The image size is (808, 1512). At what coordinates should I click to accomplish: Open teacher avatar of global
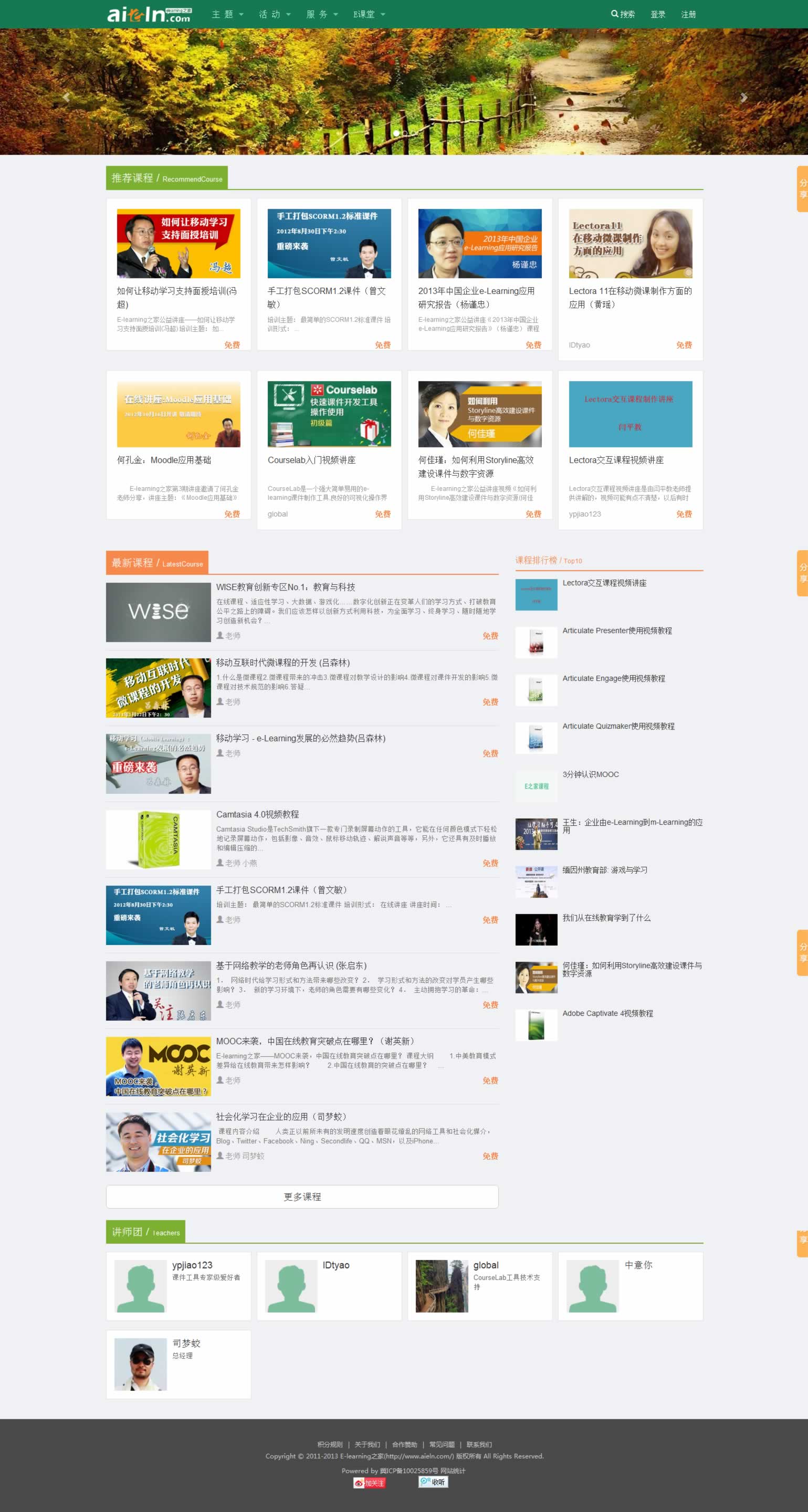coord(441,1286)
